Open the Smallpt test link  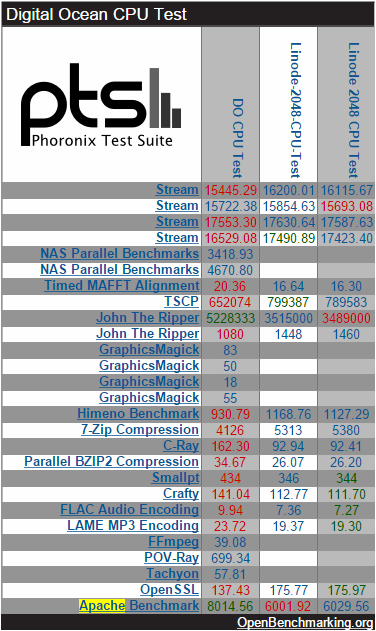(176, 478)
